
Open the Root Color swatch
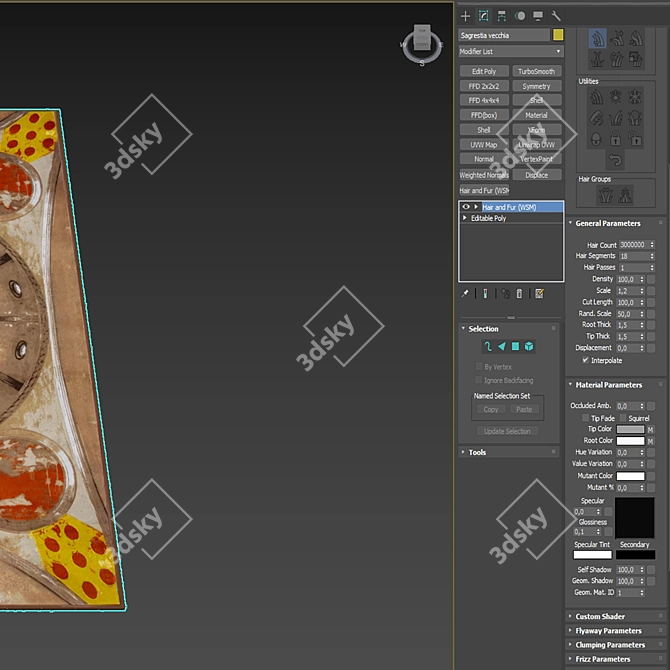[x=630, y=441]
